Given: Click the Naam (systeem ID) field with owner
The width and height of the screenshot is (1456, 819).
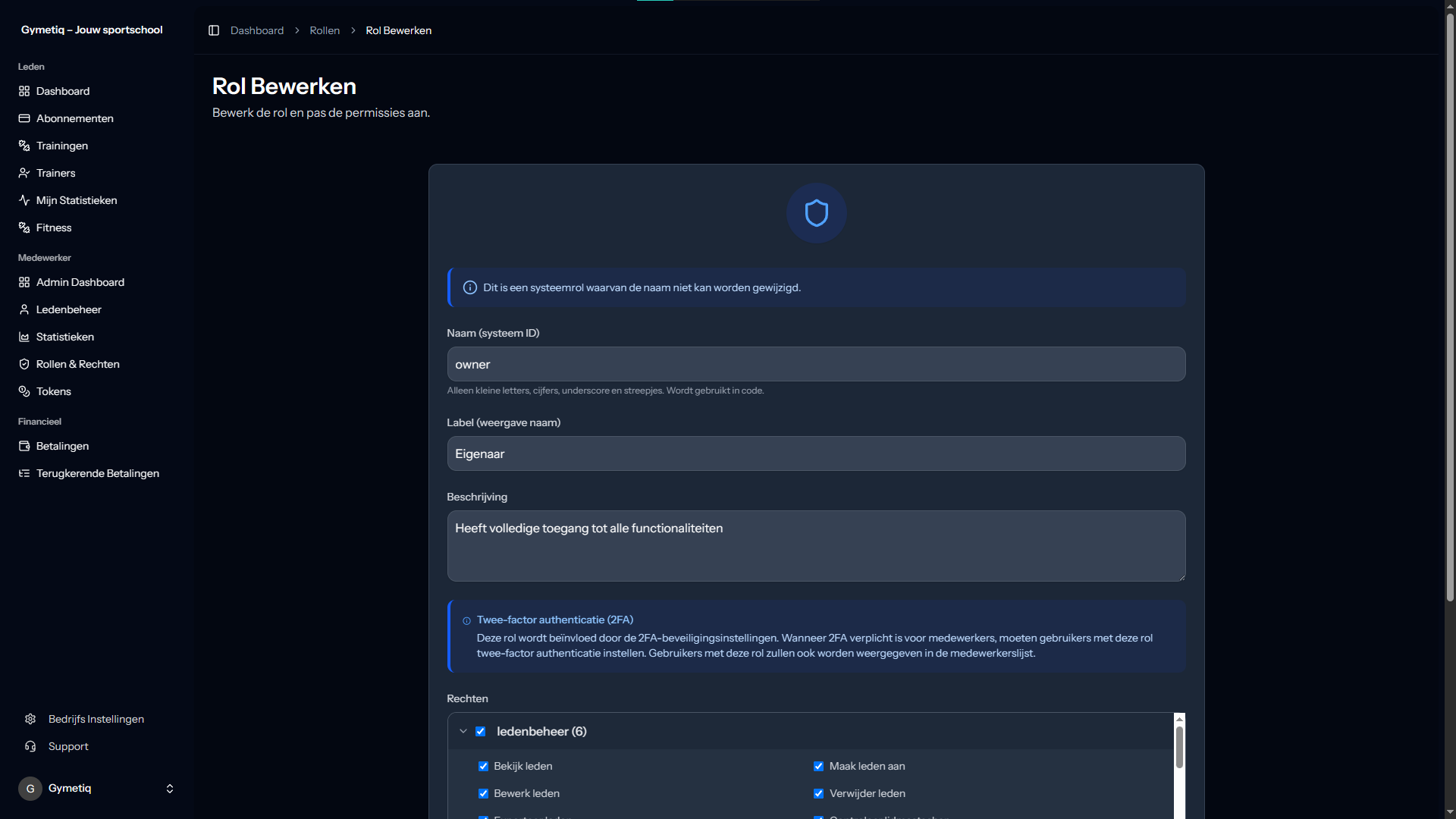Looking at the screenshot, I should [817, 364].
